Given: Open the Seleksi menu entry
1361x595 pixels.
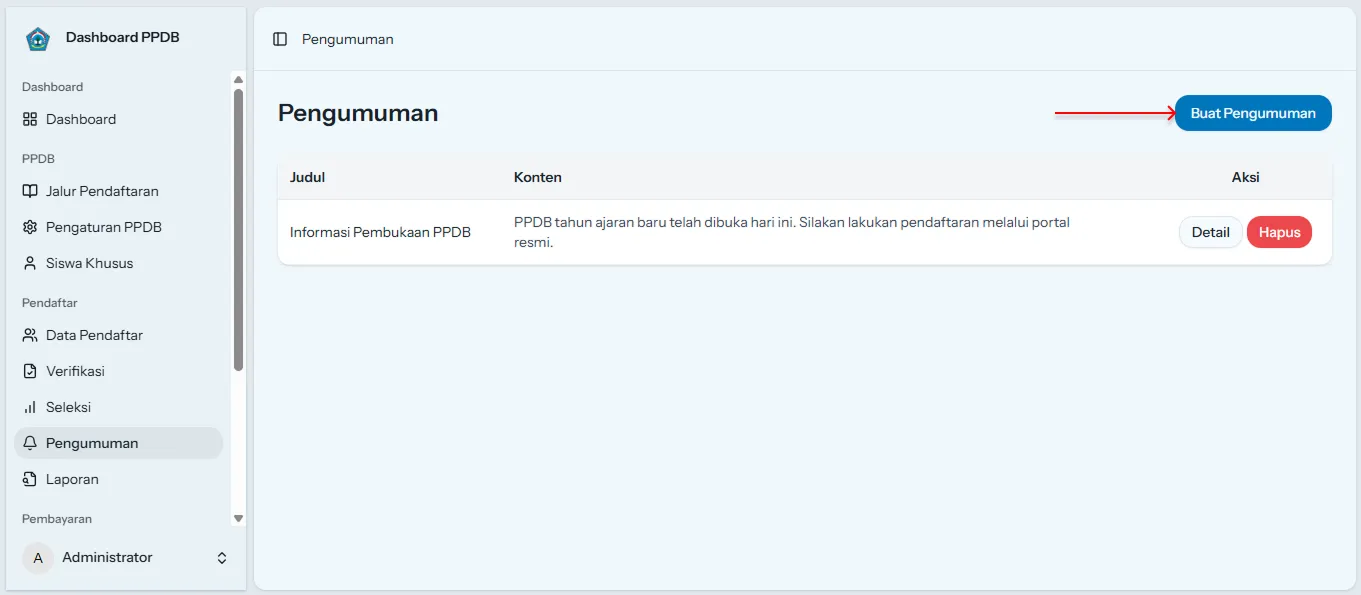Looking at the screenshot, I should (x=118, y=407).
